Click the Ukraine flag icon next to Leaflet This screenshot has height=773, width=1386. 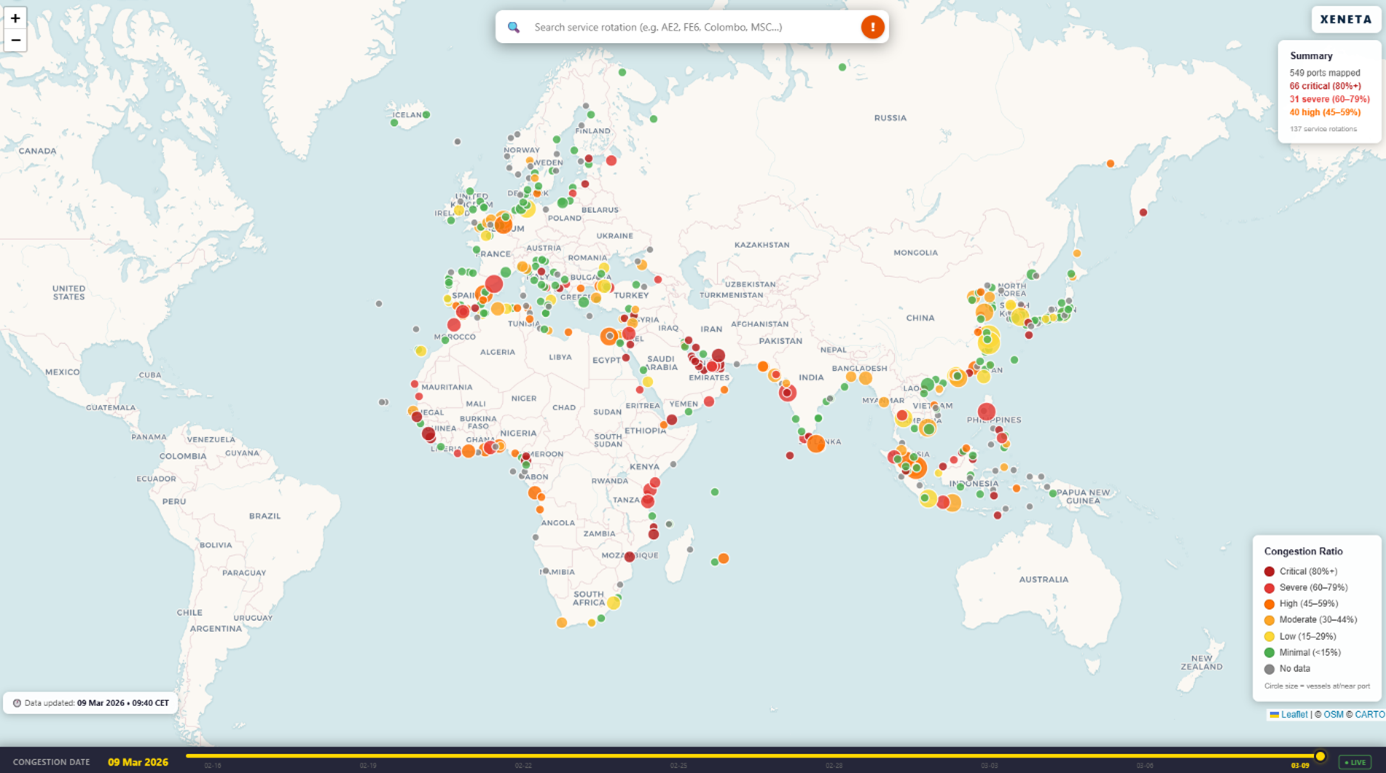tap(1274, 715)
